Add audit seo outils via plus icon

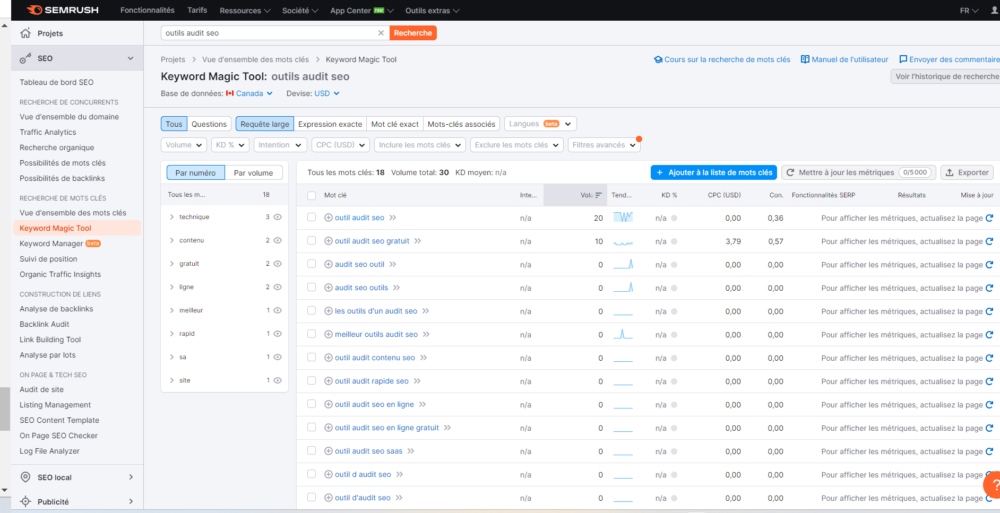tap(328, 288)
